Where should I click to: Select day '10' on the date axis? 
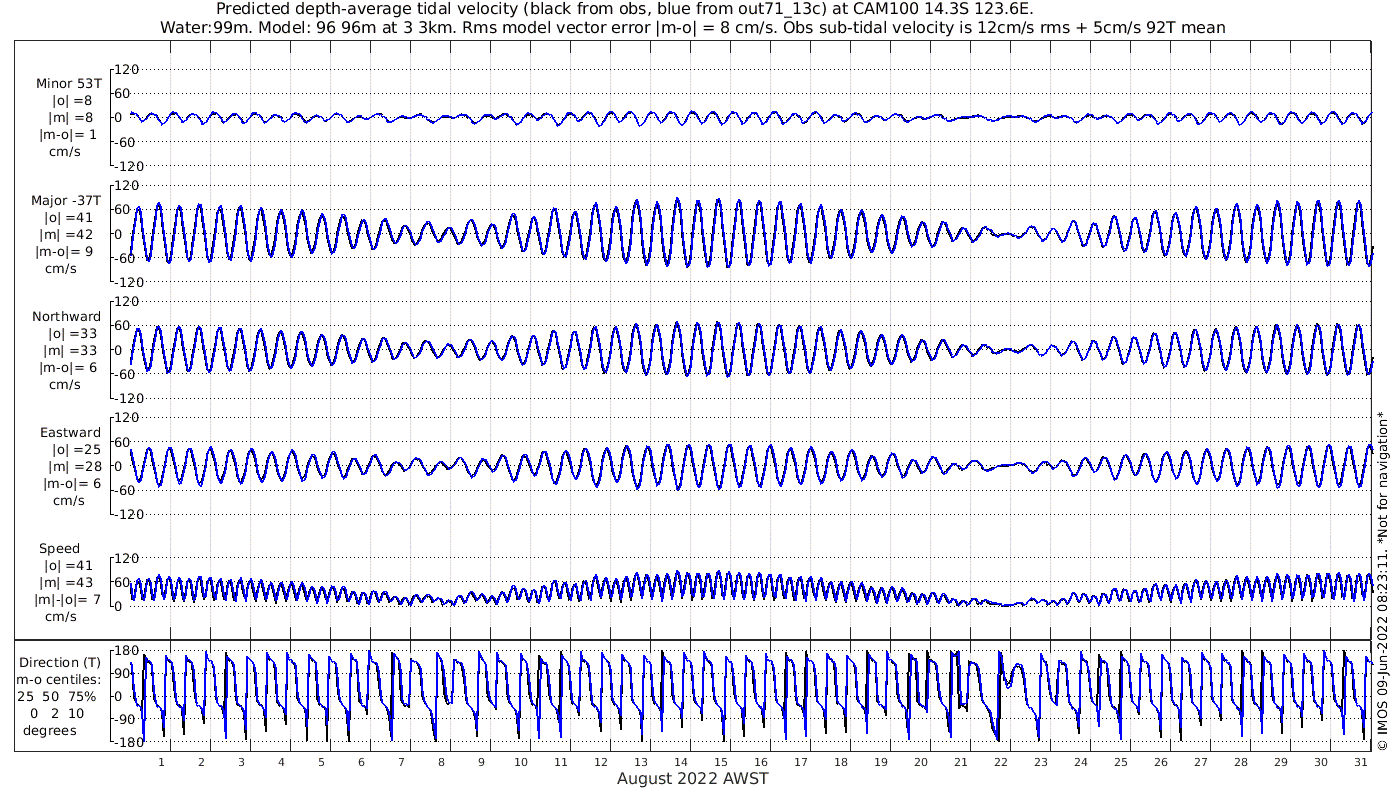(x=521, y=762)
